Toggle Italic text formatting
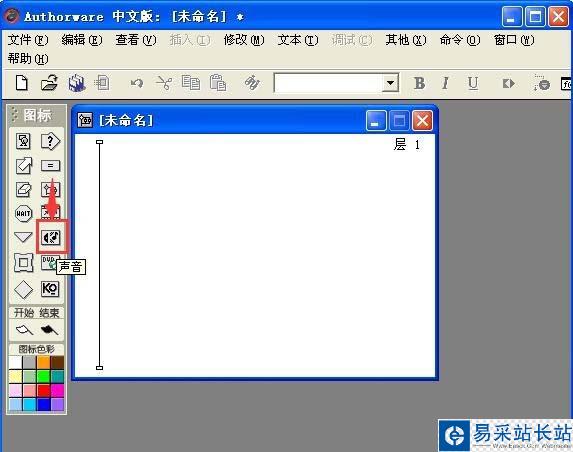 (445, 83)
